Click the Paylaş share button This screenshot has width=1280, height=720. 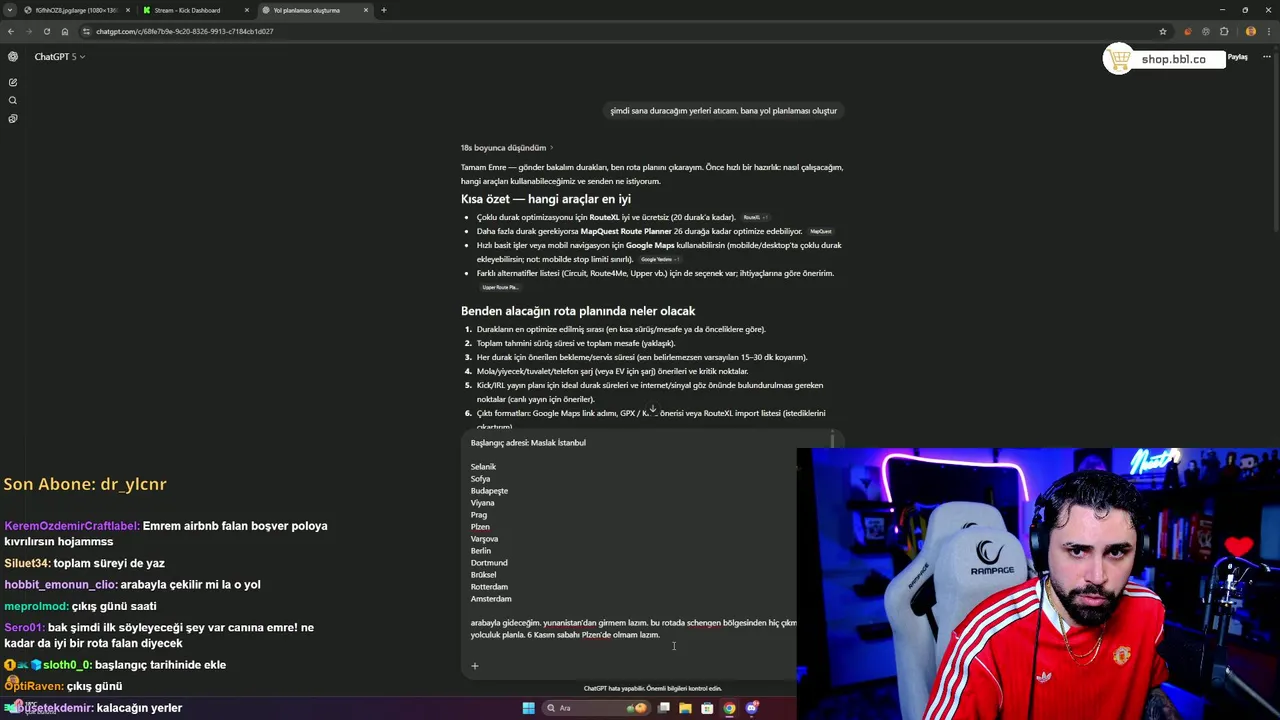1237,57
